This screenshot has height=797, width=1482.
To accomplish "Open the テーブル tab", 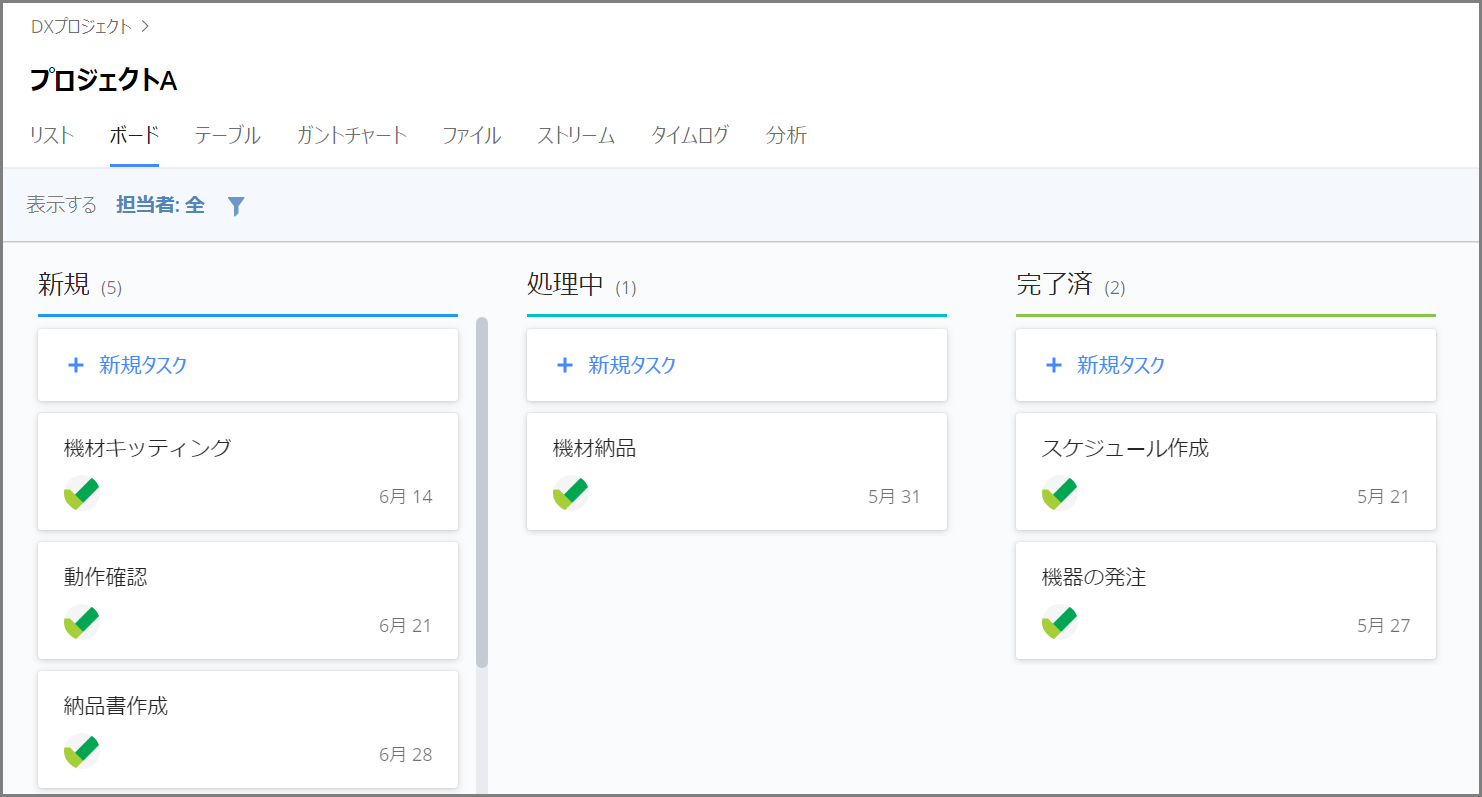I will (x=227, y=135).
